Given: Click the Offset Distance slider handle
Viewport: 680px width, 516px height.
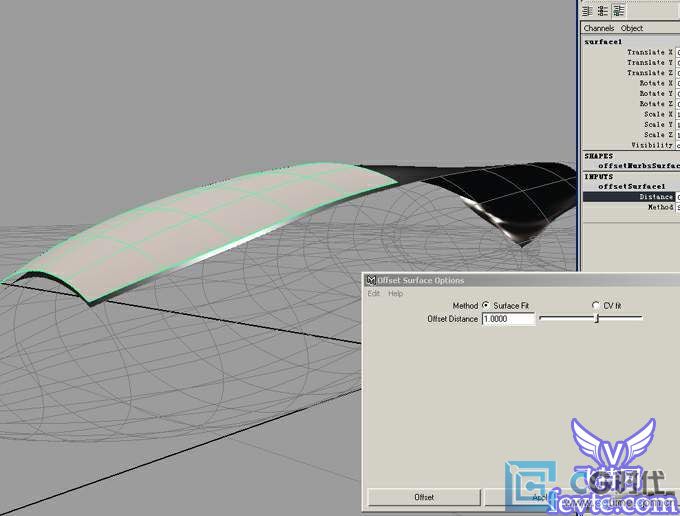Looking at the screenshot, I should coord(597,318).
